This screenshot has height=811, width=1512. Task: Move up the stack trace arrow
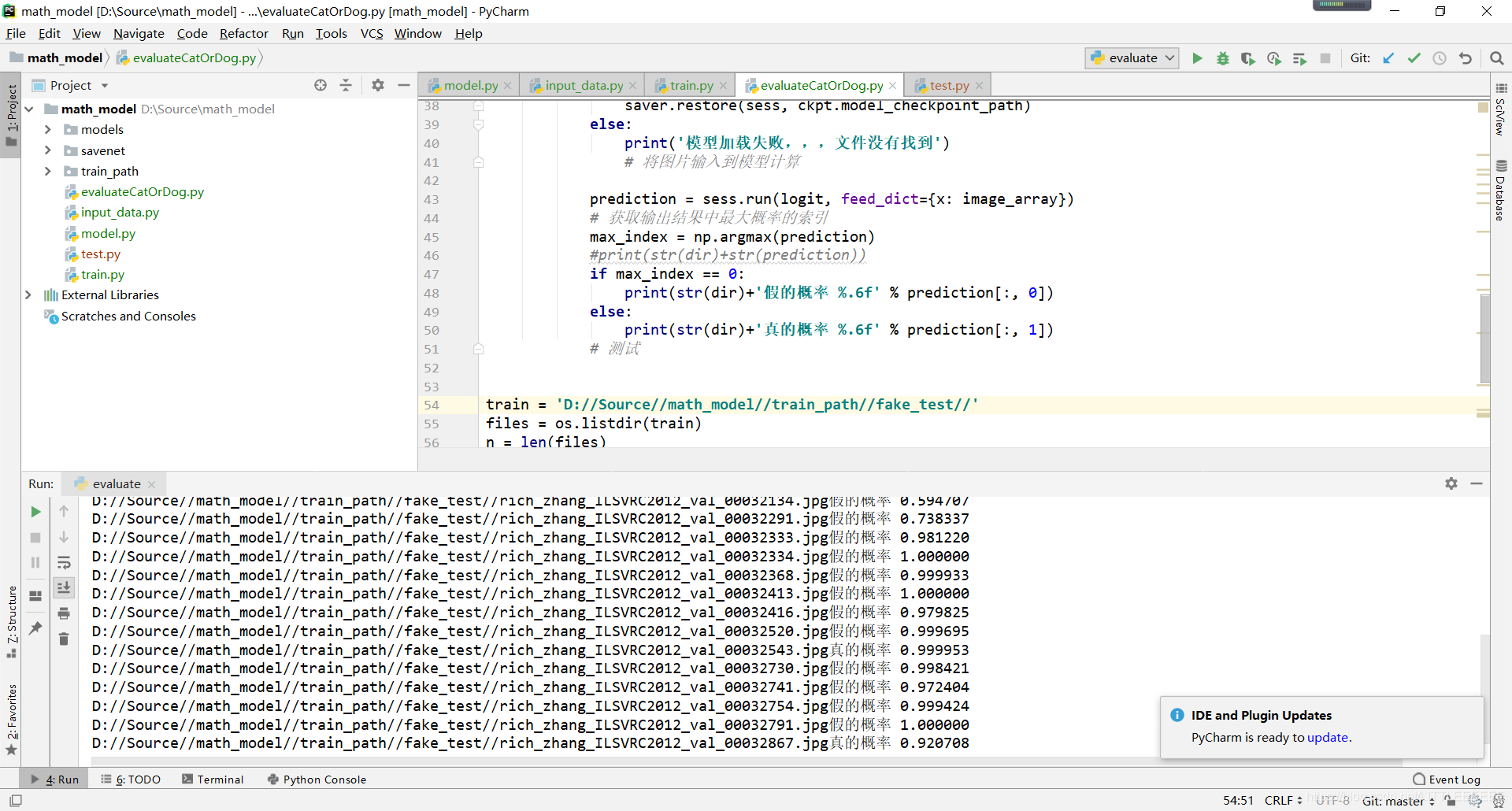pos(64,512)
